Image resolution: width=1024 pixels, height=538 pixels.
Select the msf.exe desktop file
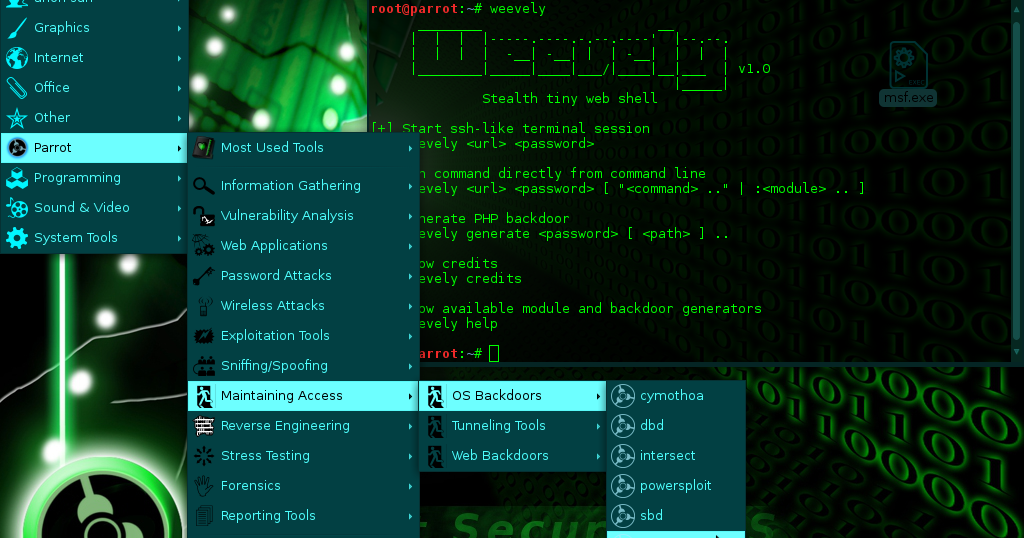point(908,73)
